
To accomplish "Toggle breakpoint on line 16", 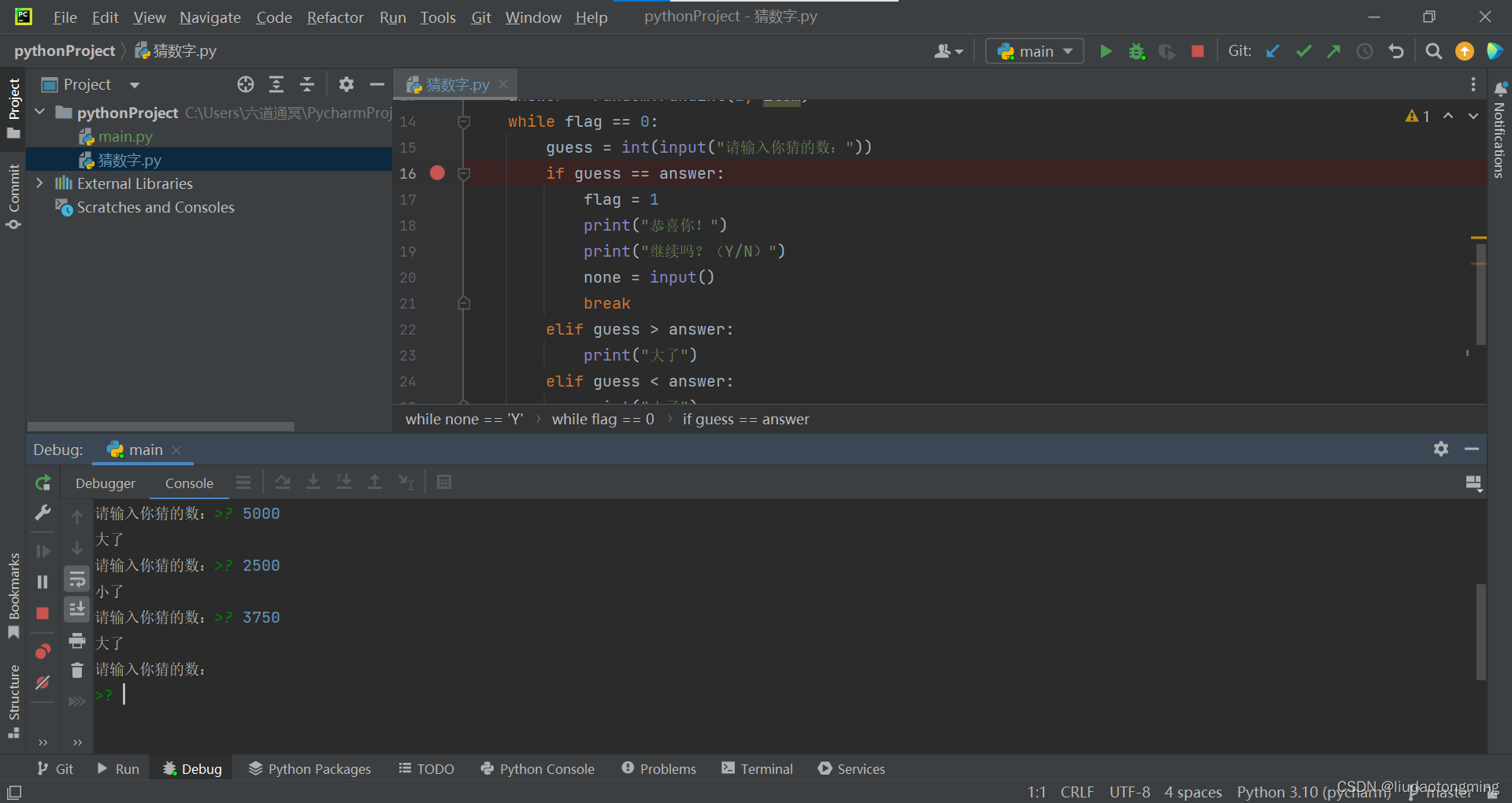I will point(437,173).
